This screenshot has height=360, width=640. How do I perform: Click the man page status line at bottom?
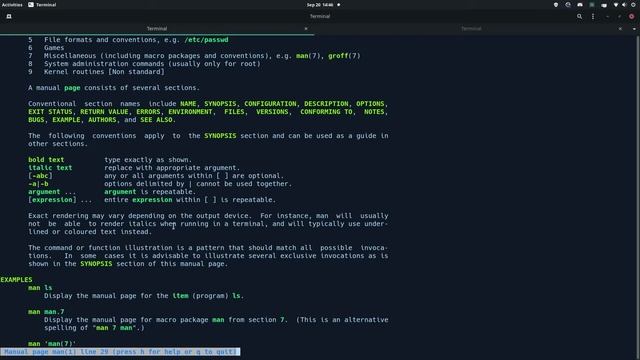120,351
